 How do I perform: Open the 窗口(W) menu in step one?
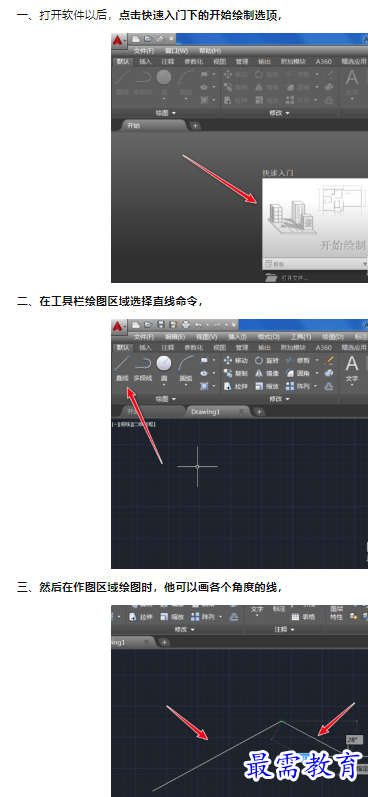click(x=176, y=51)
